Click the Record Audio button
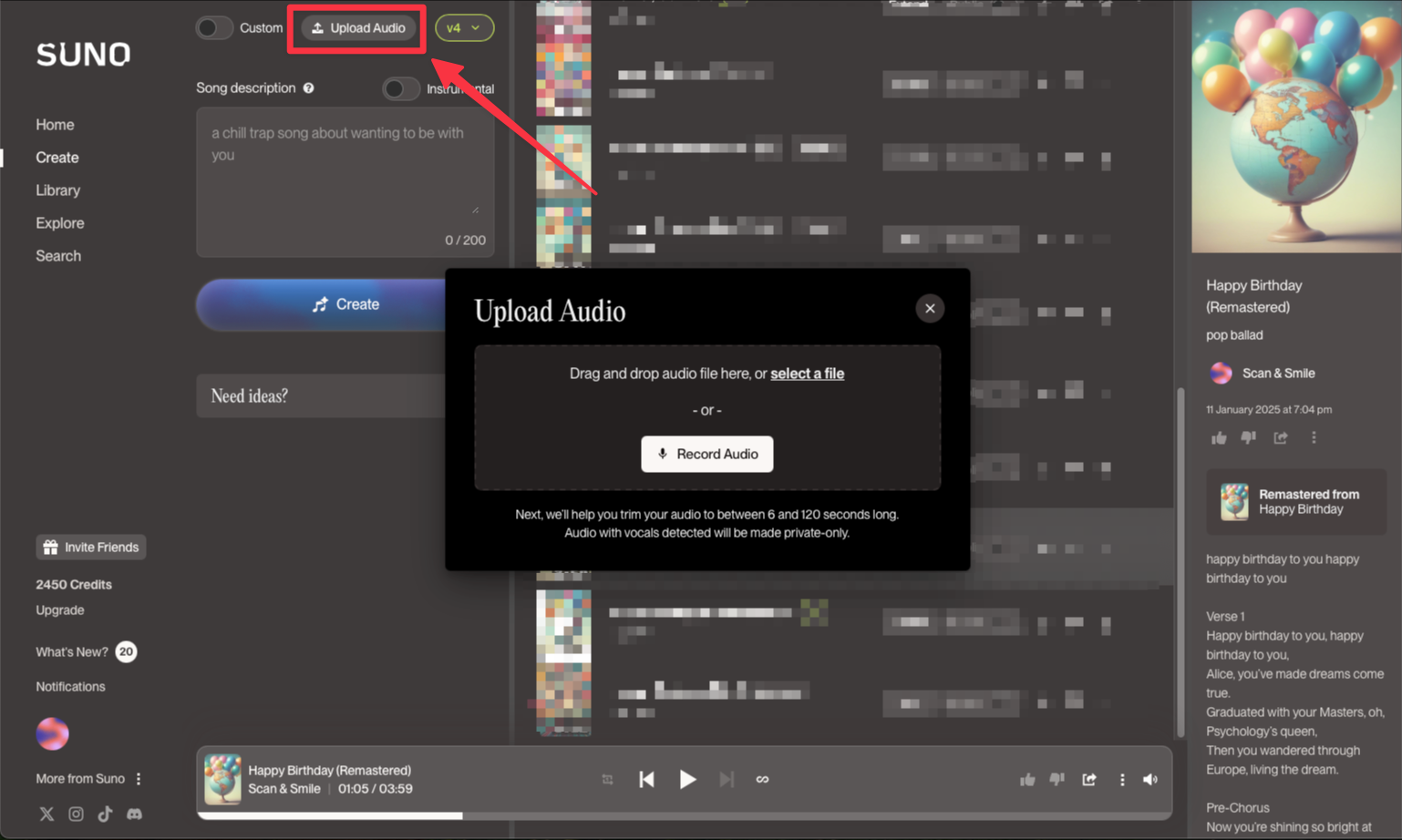This screenshot has width=1402, height=840. click(x=706, y=454)
